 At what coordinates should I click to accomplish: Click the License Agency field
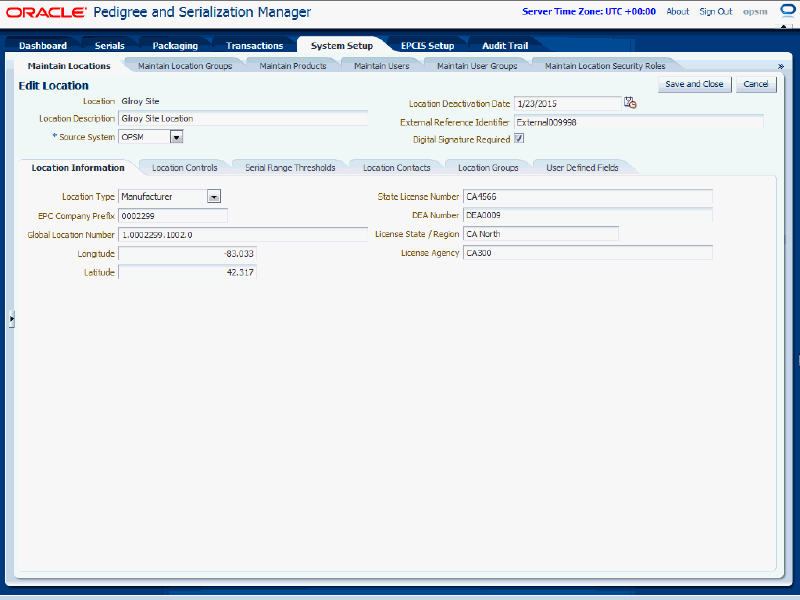click(x=588, y=253)
